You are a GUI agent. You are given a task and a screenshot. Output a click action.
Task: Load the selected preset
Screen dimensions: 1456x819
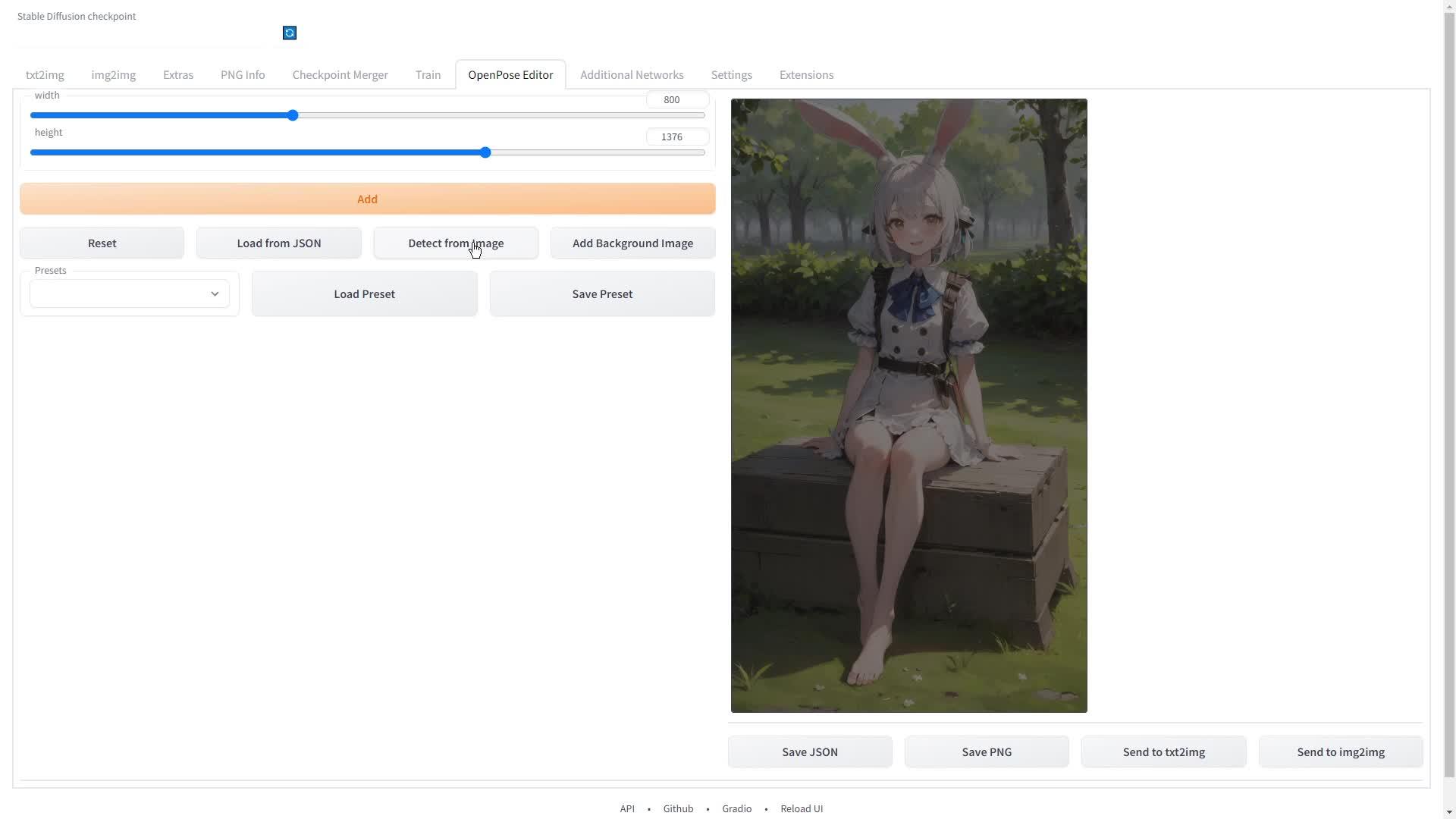(x=363, y=293)
